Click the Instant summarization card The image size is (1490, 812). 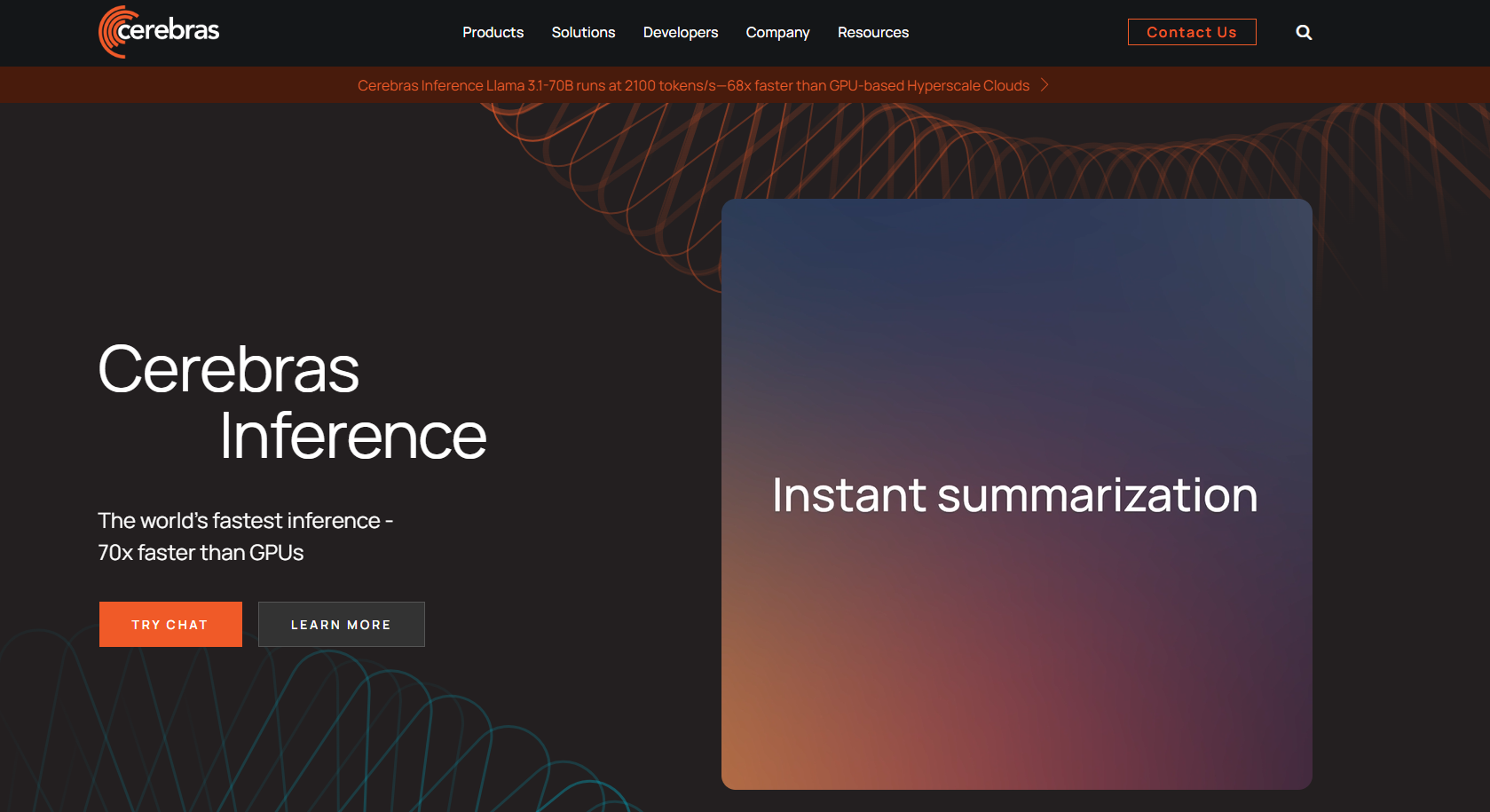point(1017,494)
